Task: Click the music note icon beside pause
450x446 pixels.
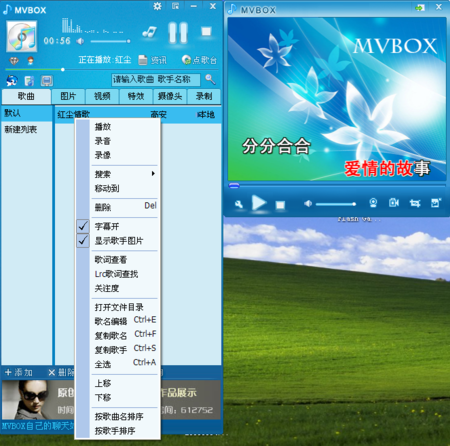Action: (x=150, y=32)
